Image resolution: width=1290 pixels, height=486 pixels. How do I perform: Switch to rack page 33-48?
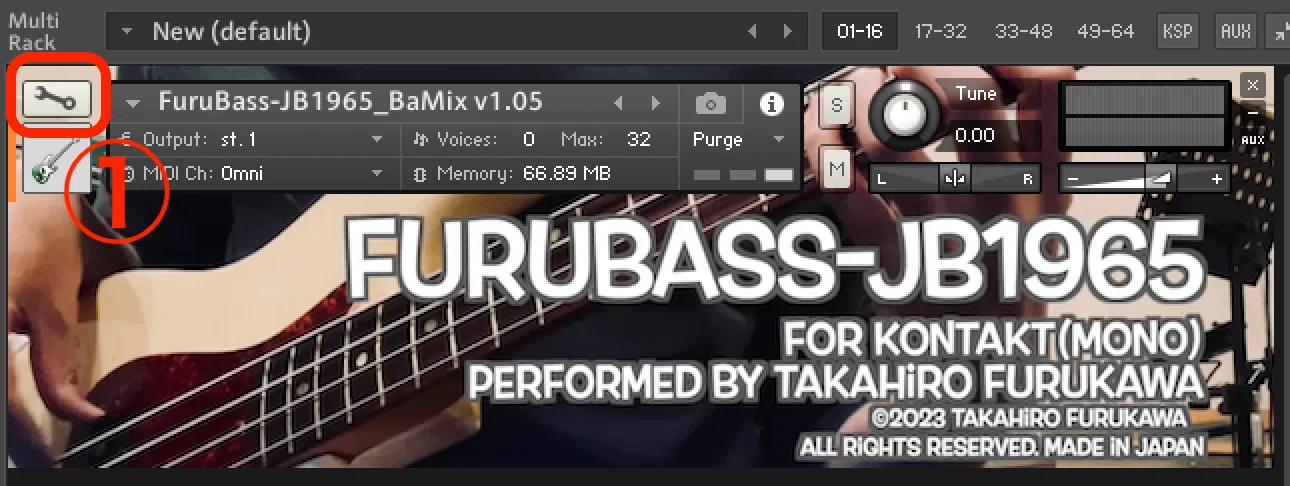coord(1024,31)
